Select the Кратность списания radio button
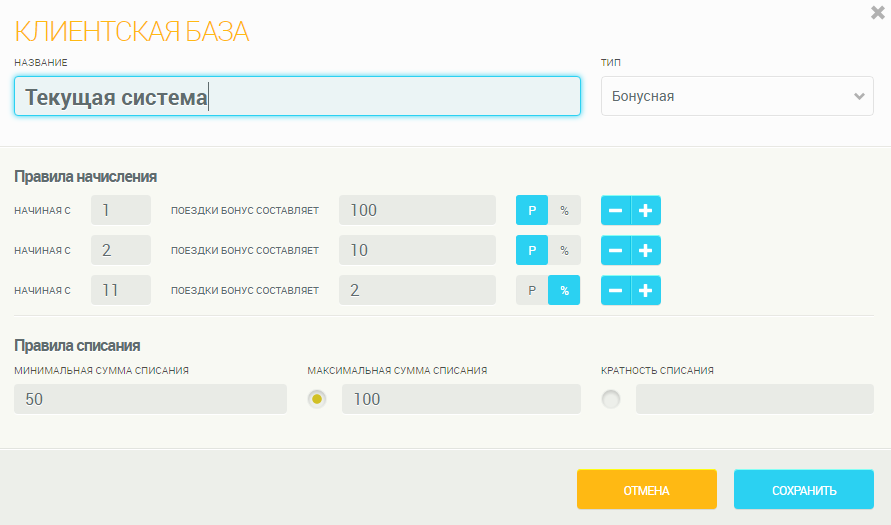The height and width of the screenshot is (525, 891). pos(611,399)
